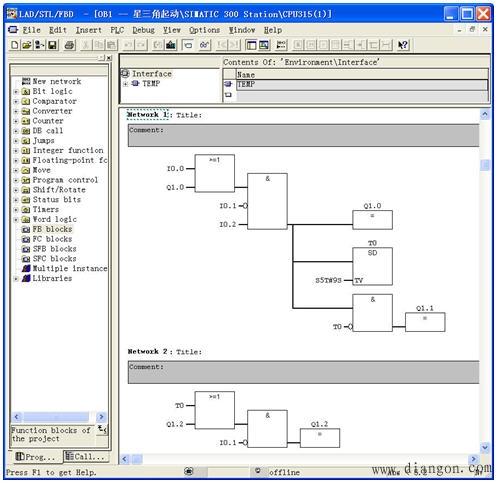
Task: Select the Q1.0 assignment output box
Action: pos(372,220)
